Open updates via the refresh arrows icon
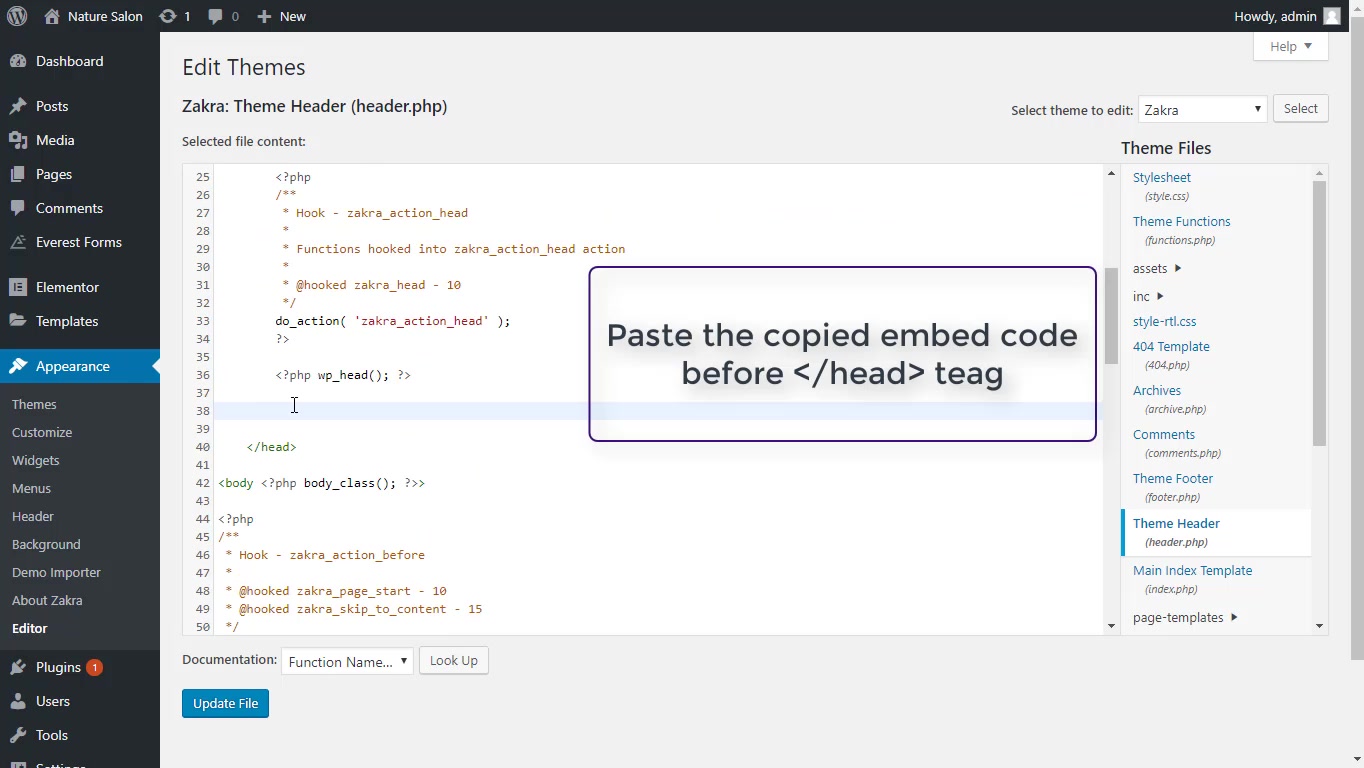The height and width of the screenshot is (768, 1364). point(168,16)
